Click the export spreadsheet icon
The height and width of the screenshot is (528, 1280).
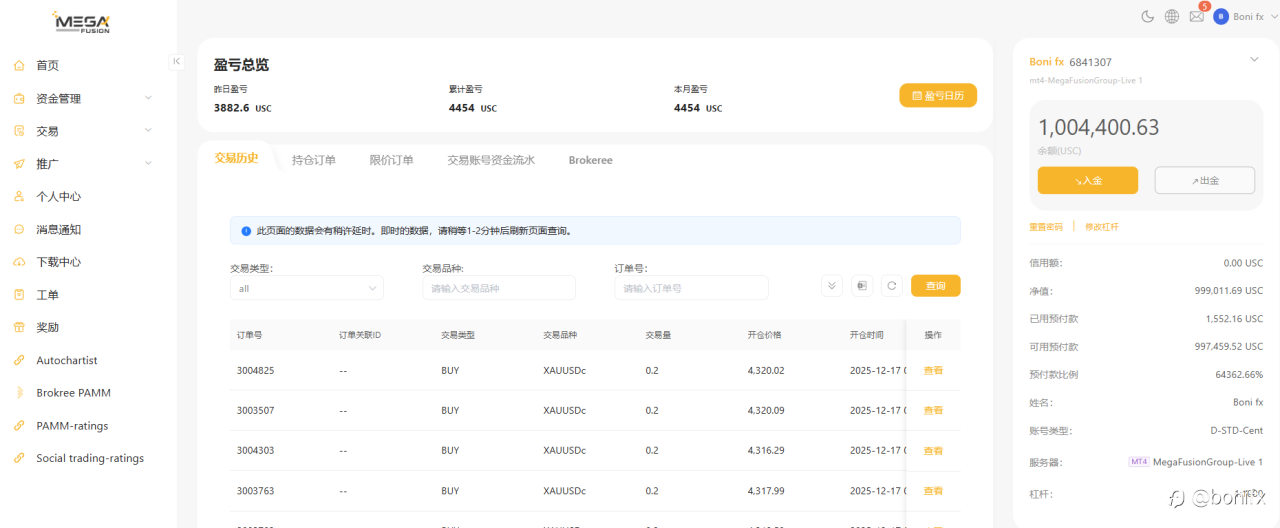pyautogui.click(x=861, y=286)
